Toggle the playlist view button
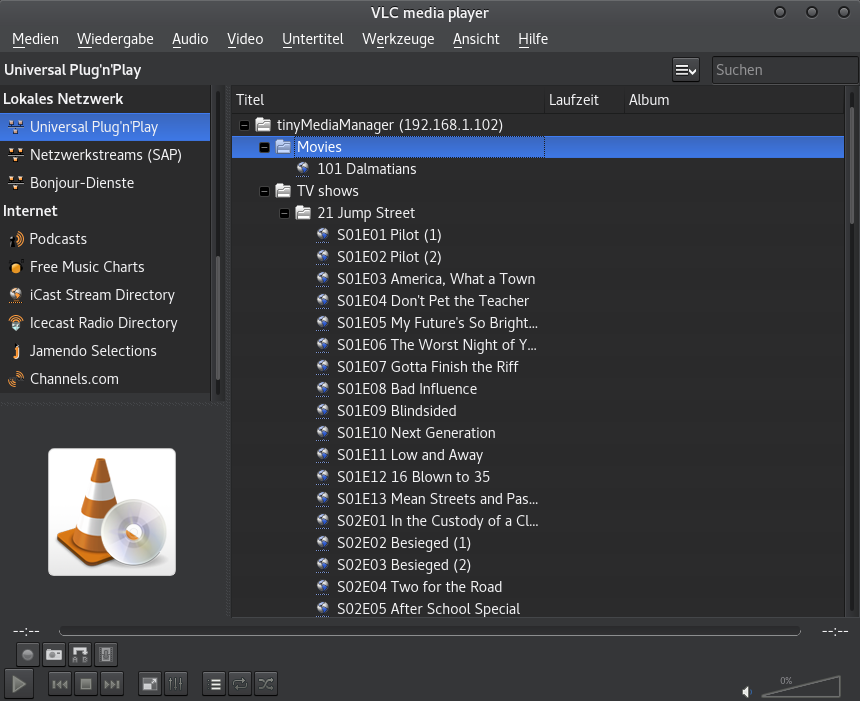 point(214,684)
